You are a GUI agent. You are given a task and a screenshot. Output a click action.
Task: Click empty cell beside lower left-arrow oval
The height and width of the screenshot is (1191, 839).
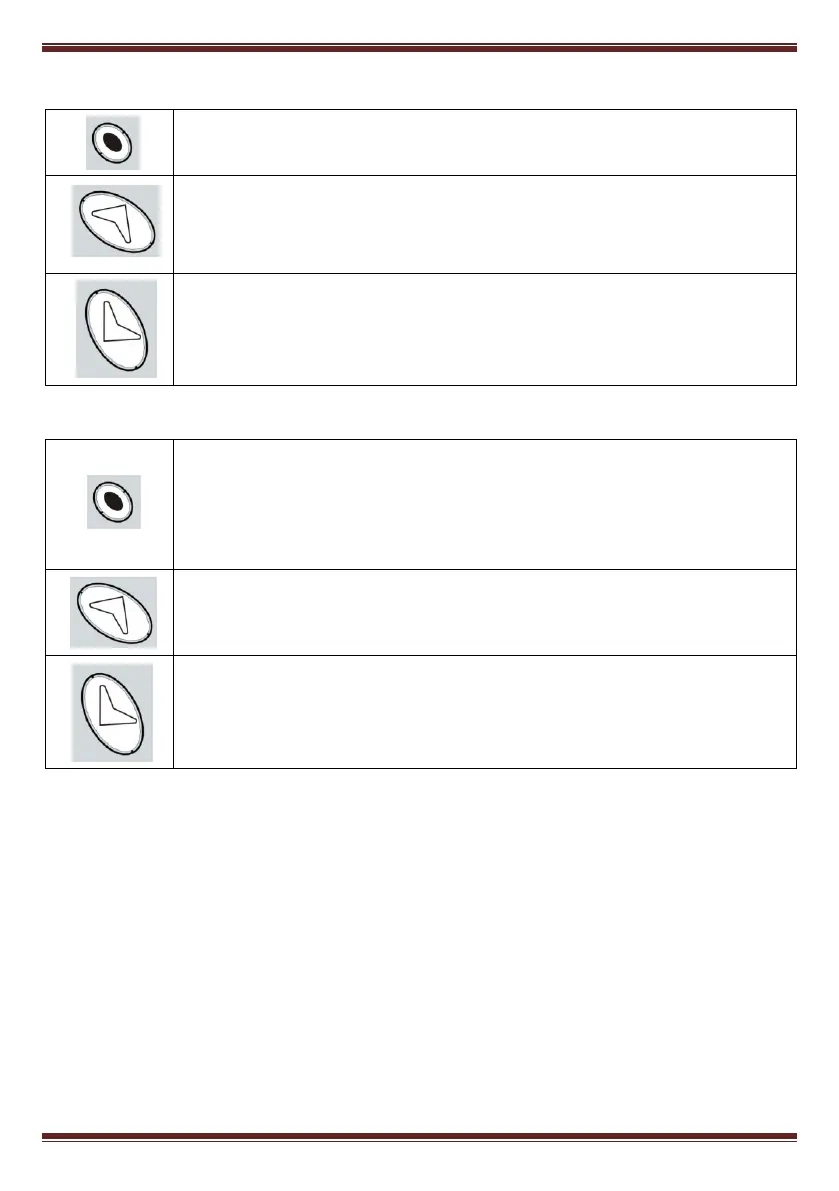[x=484, y=612]
